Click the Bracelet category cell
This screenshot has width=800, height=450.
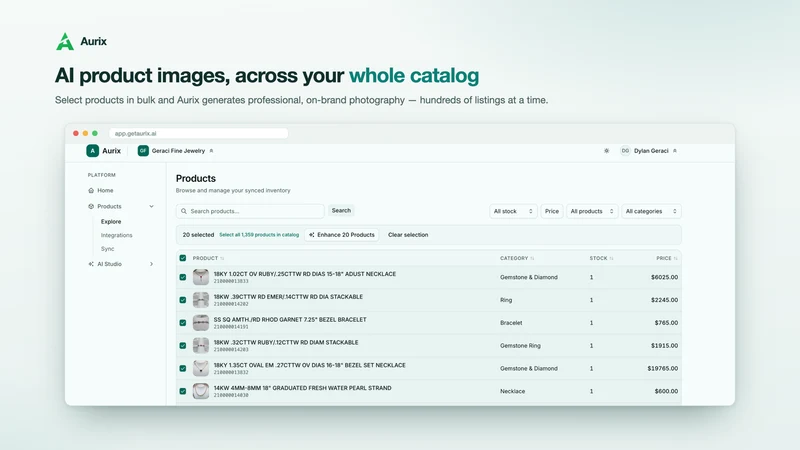pos(511,322)
